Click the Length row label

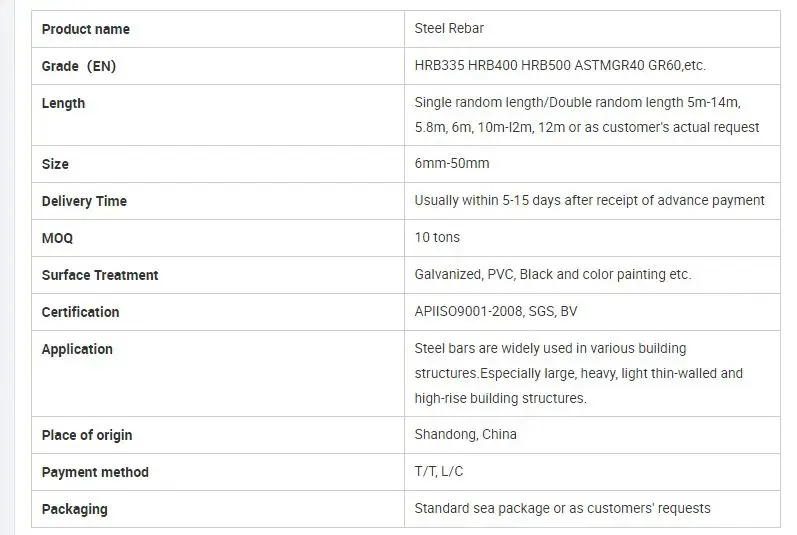click(64, 103)
